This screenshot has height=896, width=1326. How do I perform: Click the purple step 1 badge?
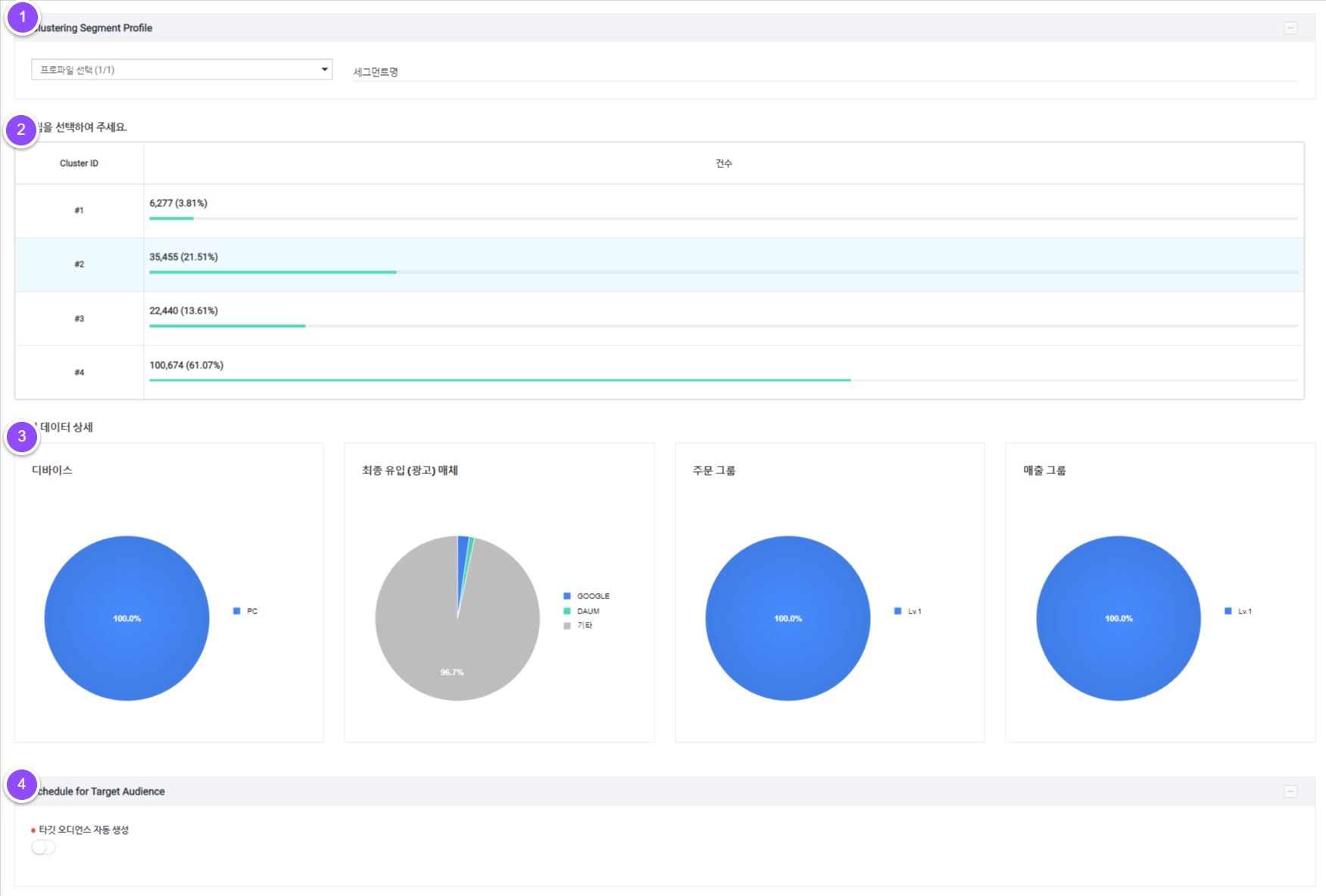coord(22,17)
